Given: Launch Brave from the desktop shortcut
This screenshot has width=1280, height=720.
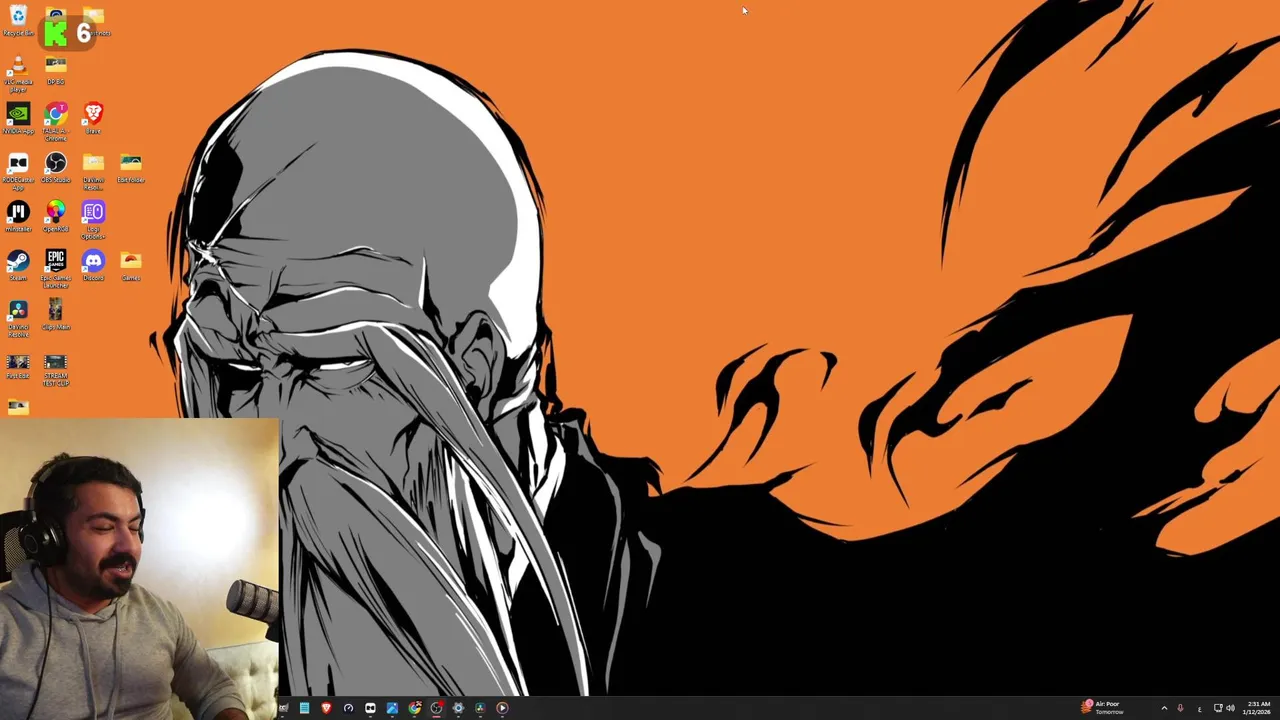Looking at the screenshot, I should 93,118.
